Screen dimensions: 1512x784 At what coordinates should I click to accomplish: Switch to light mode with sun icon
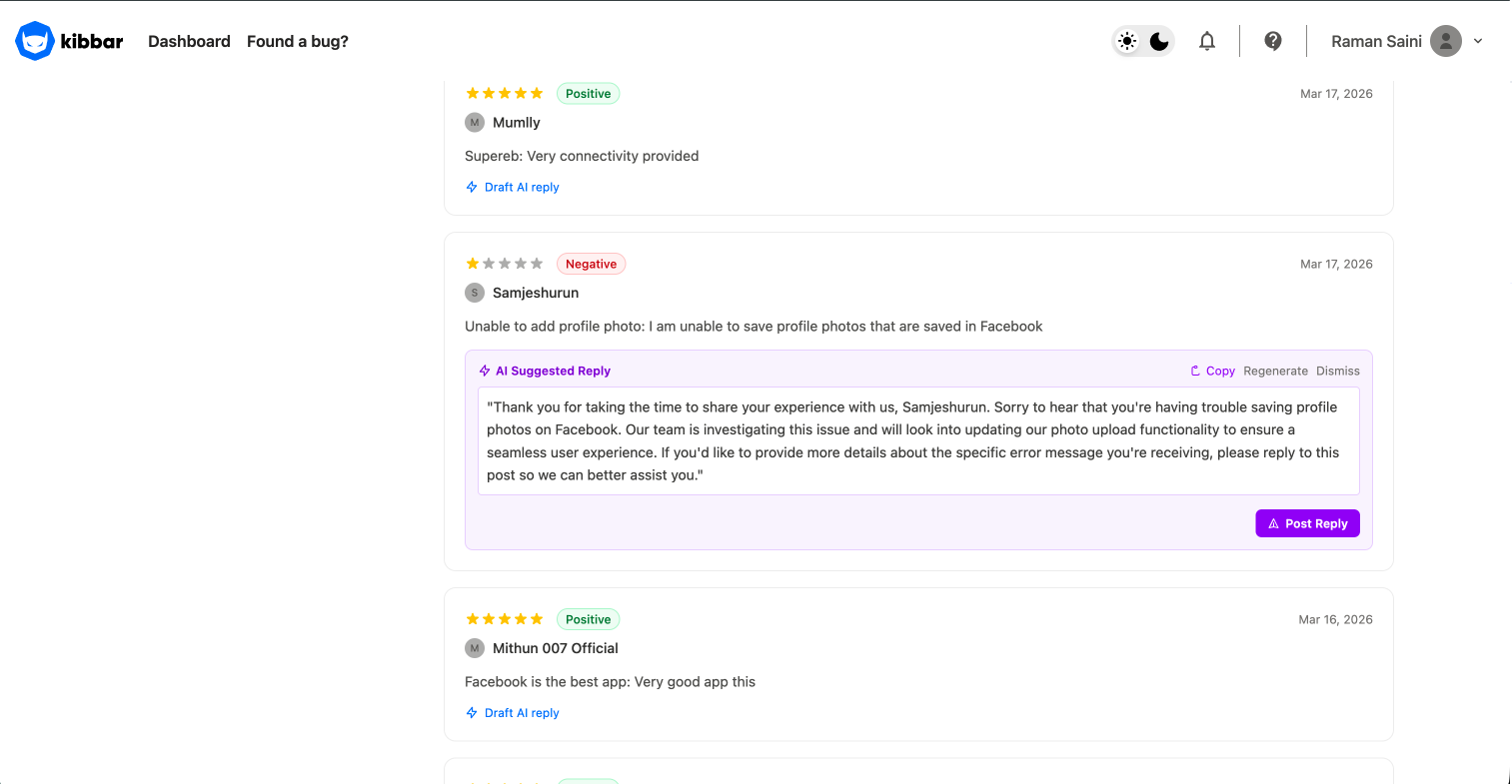(x=1127, y=41)
